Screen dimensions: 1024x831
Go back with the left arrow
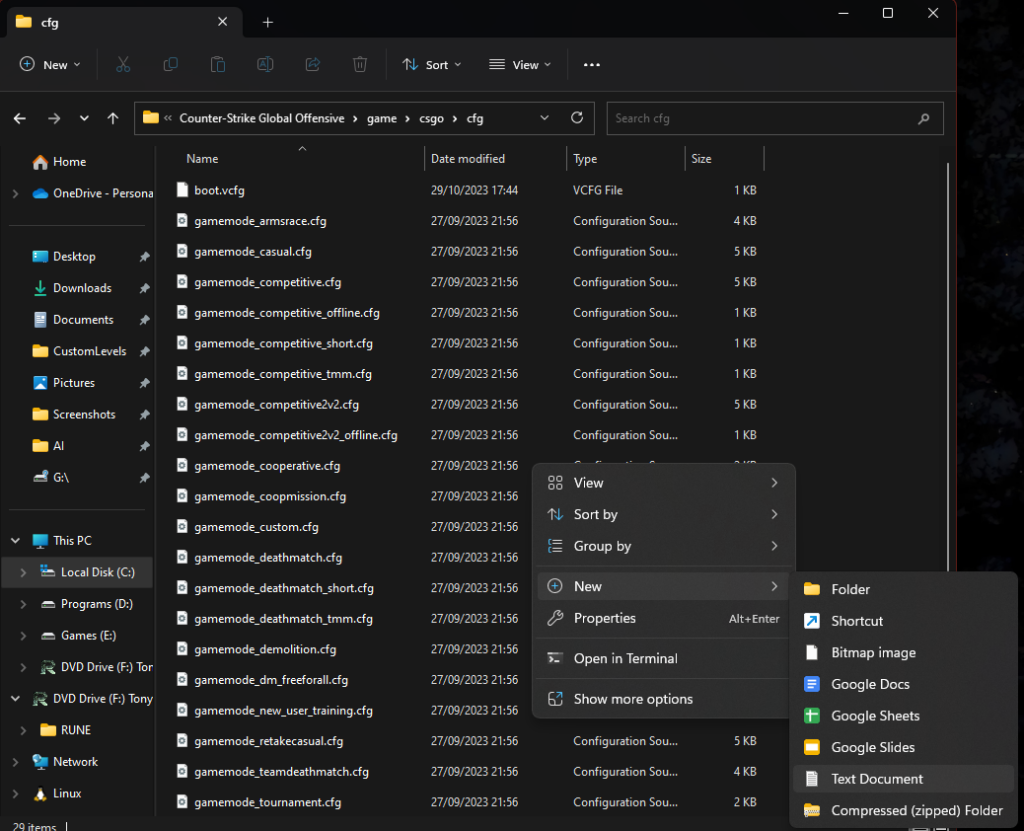coord(20,118)
